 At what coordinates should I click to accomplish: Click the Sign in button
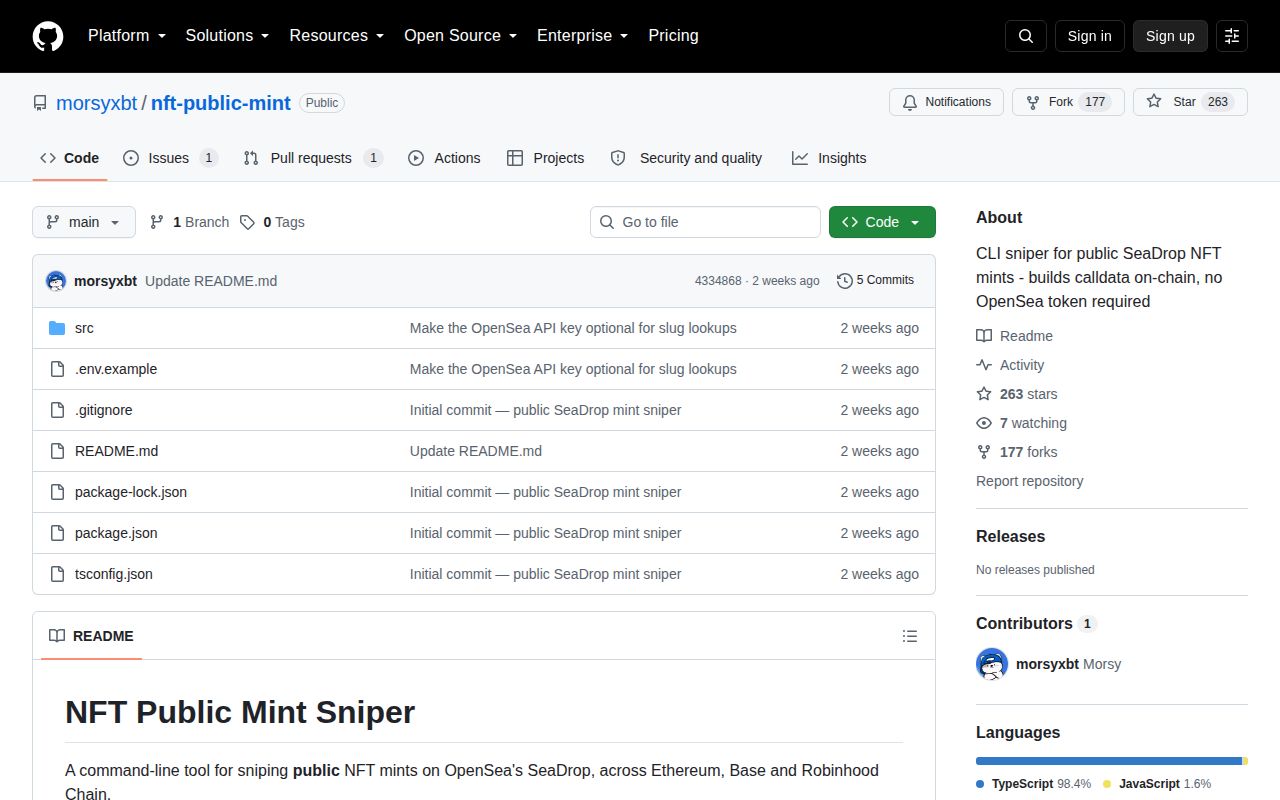[x=1089, y=36]
